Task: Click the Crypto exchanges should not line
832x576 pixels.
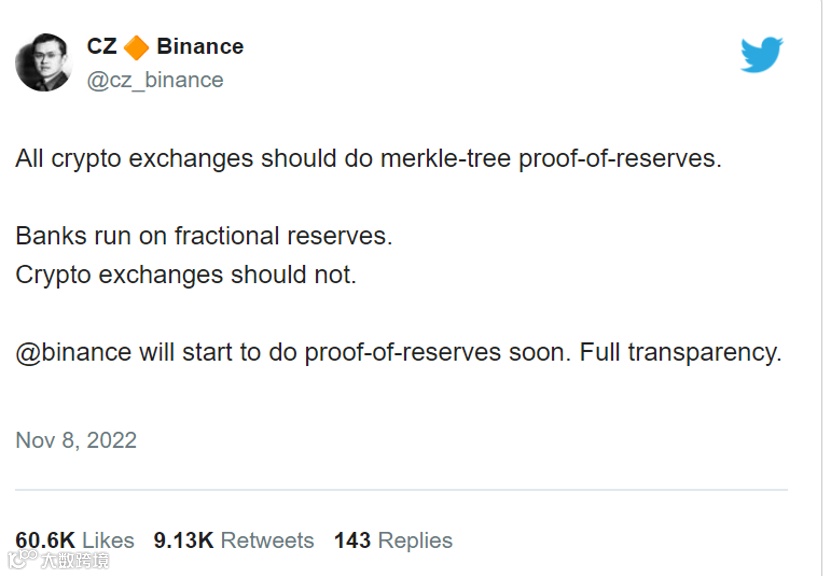Action: pos(186,274)
